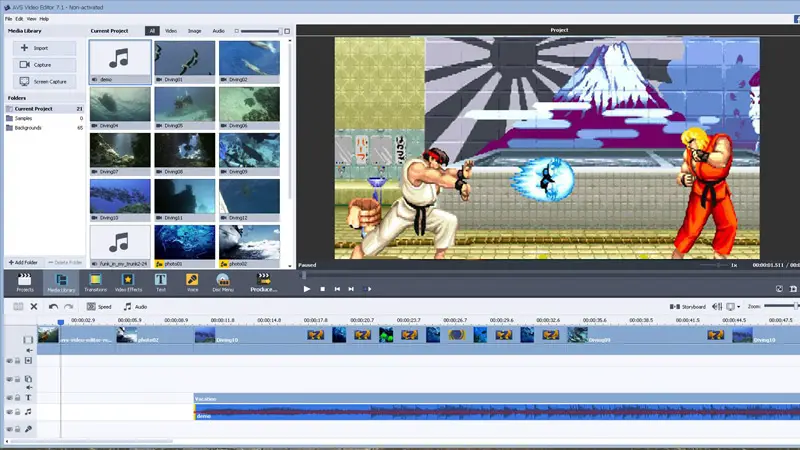The width and height of the screenshot is (800, 450).
Task: Select the Vacation text clip on timeline
Action: tap(496, 398)
